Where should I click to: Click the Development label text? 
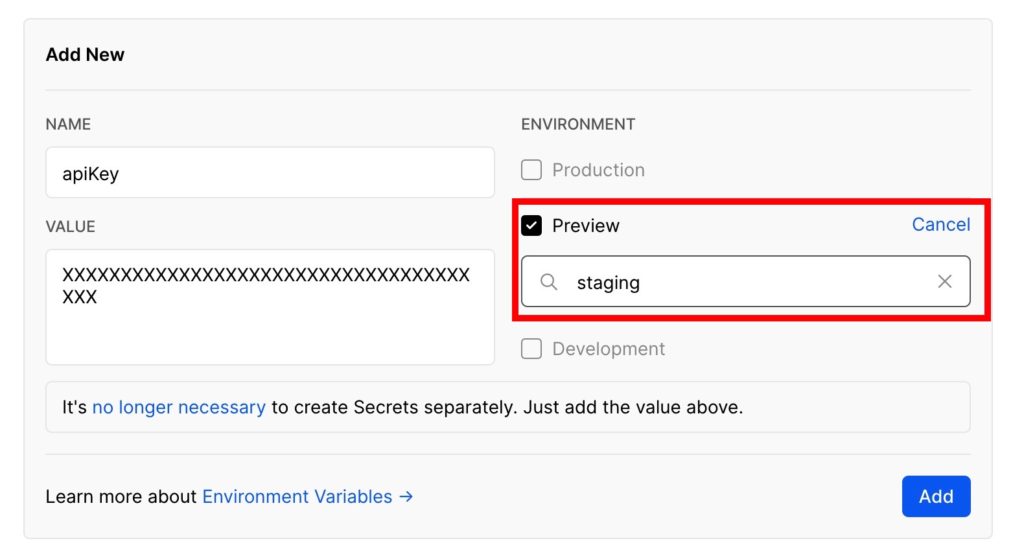coord(609,349)
